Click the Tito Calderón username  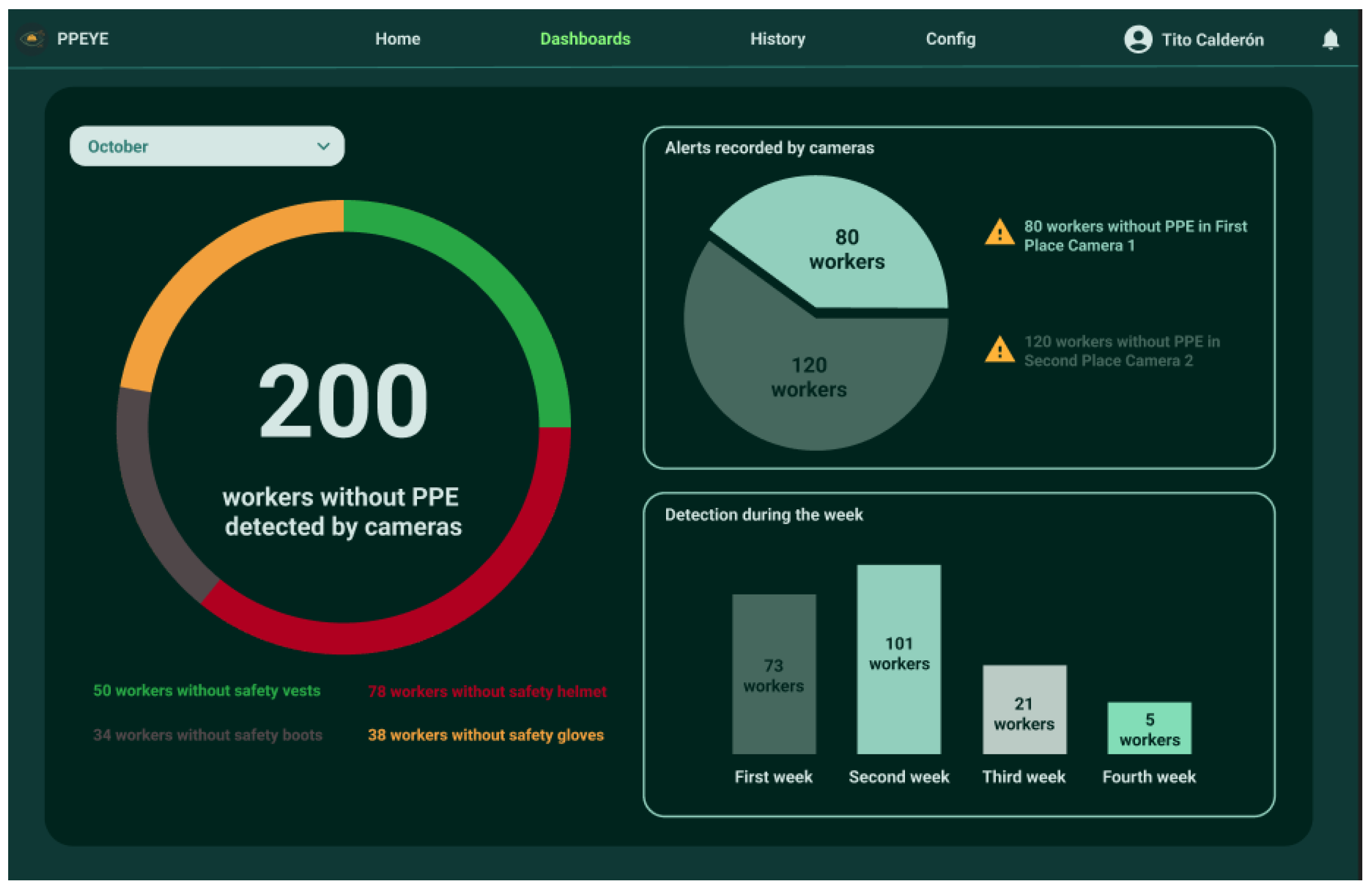[x=1212, y=39]
